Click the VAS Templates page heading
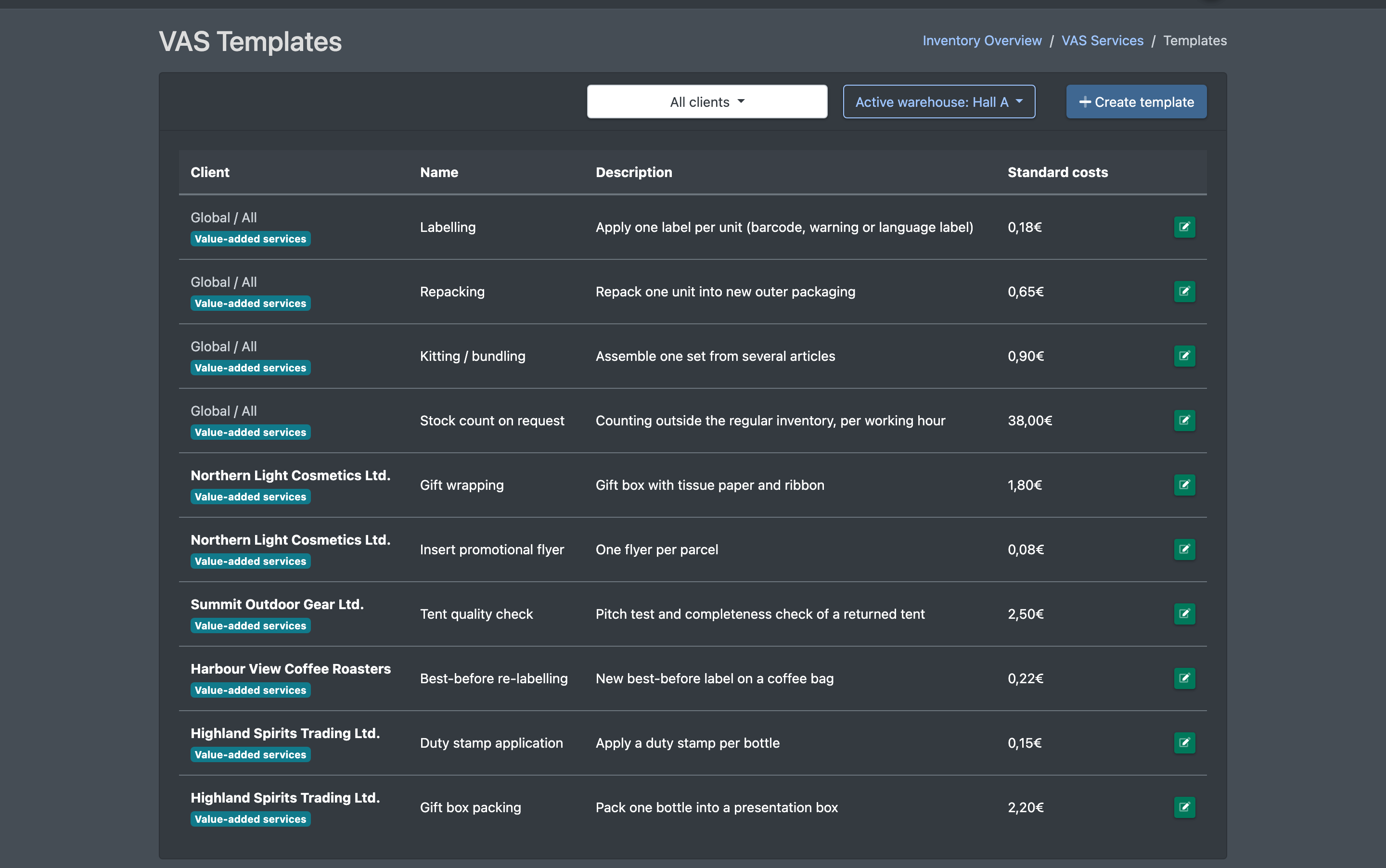This screenshot has width=1386, height=868. [250, 42]
